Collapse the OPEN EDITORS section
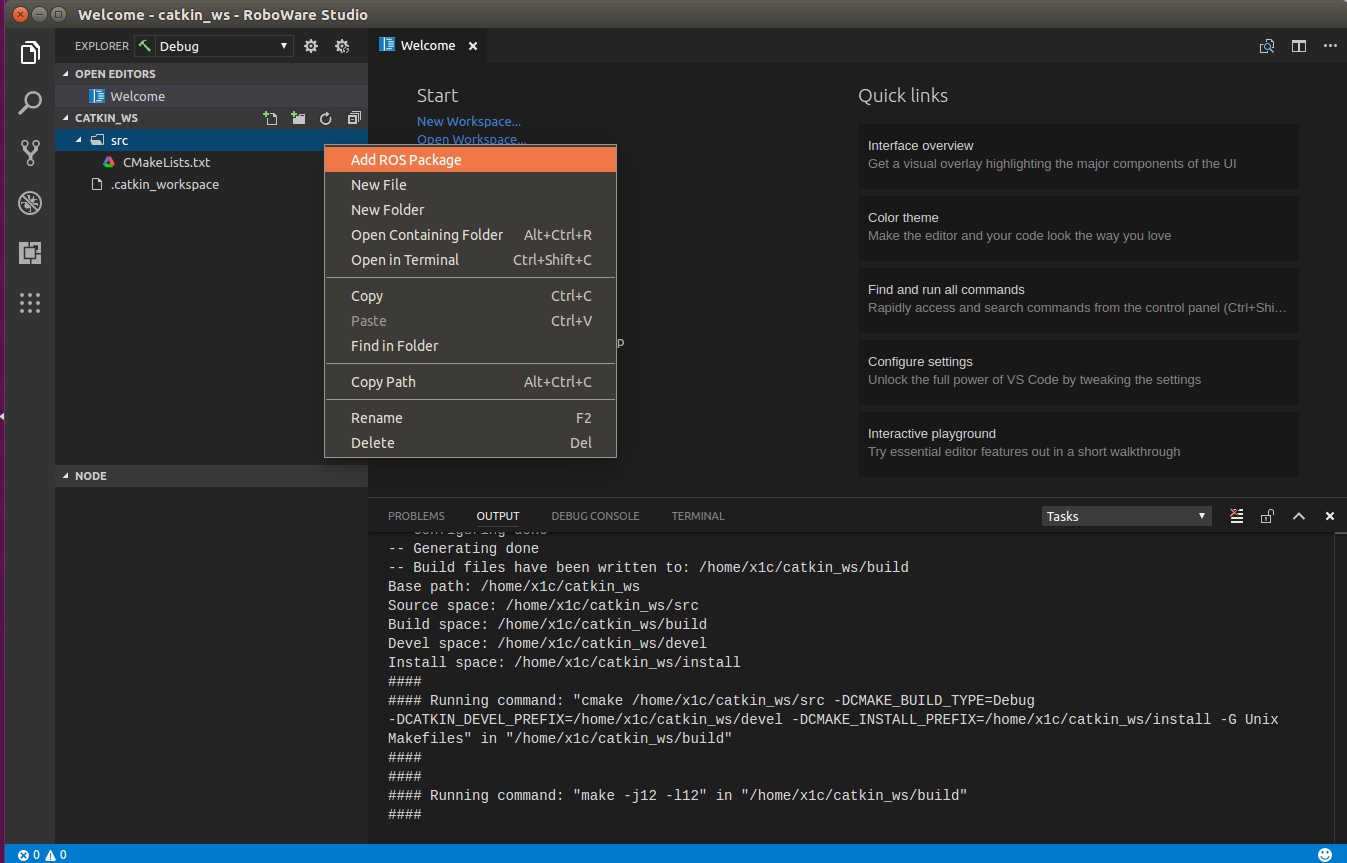The image size is (1347, 863). click(114, 74)
